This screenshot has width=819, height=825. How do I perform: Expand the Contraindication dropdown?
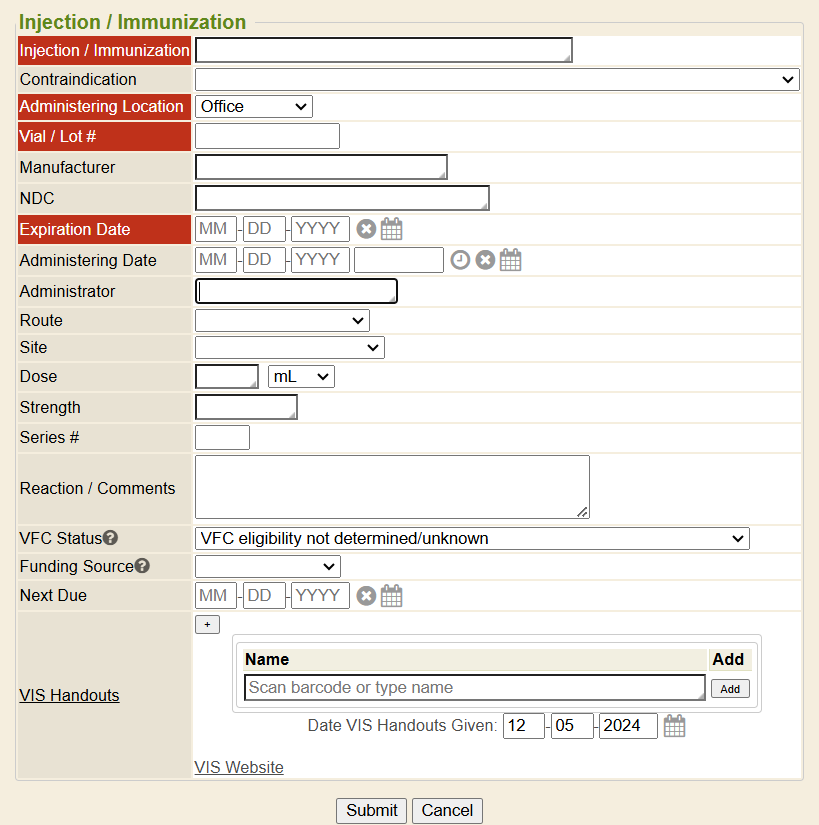(497, 80)
